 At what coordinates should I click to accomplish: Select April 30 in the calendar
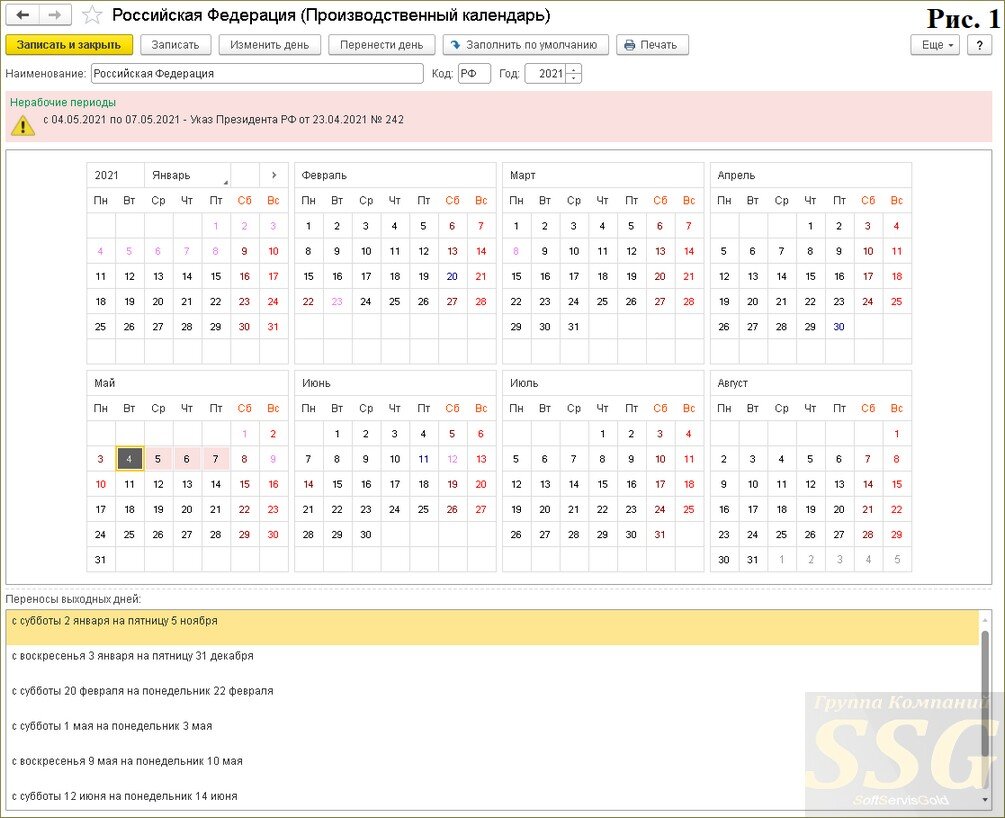[839, 327]
